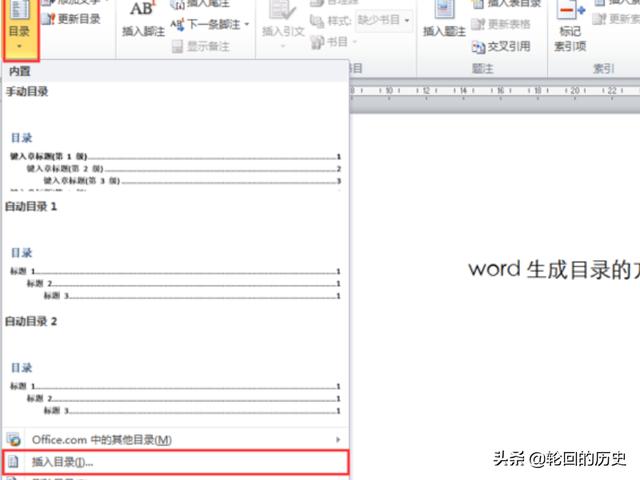Click 插入题注 insert caption icon
Image resolution: width=640 pixels, height=480 pixels.
[x=444, y=10]
